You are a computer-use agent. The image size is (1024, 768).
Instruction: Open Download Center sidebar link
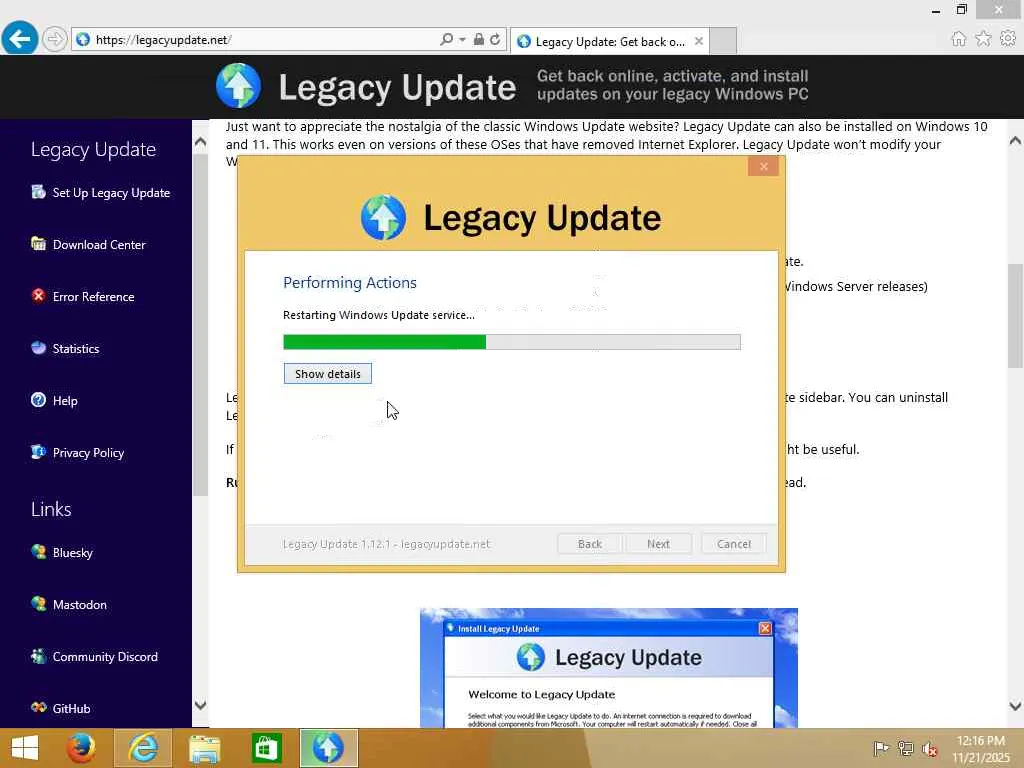click(x=99, y=245)
